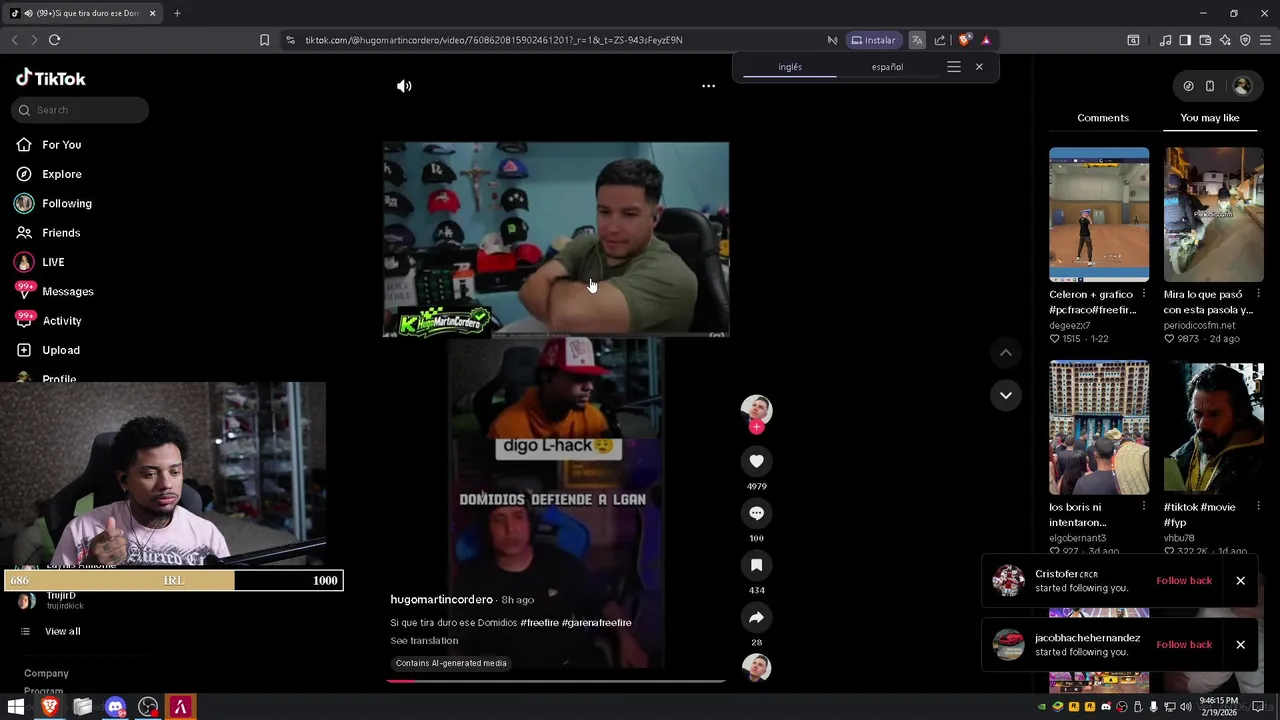Viewport: 1280px width, 720px height.
Task: Share the video with arrow icon
Action: [x=756, y=617]
